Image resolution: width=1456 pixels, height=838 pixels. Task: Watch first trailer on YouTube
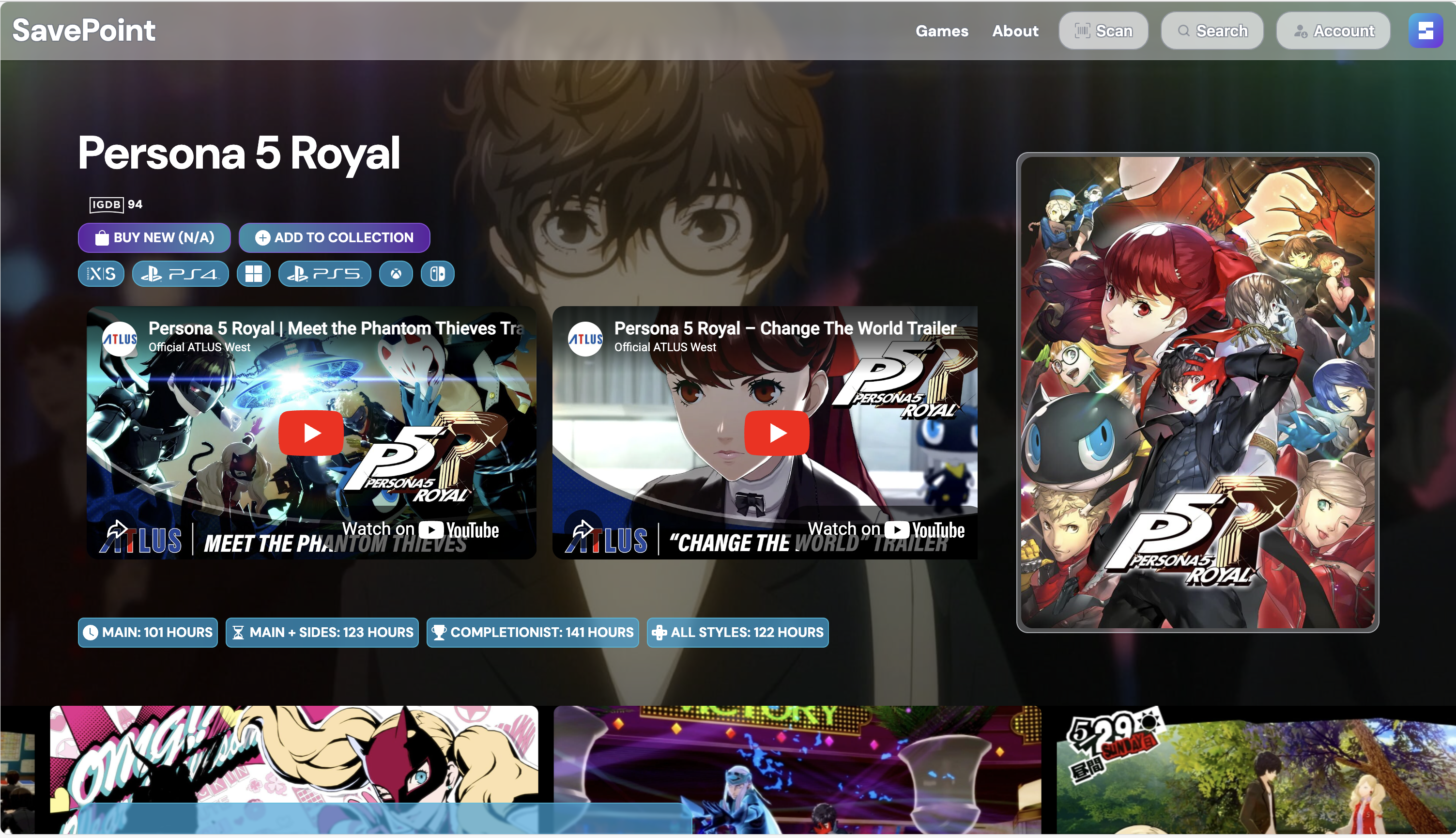pos(420,529)
